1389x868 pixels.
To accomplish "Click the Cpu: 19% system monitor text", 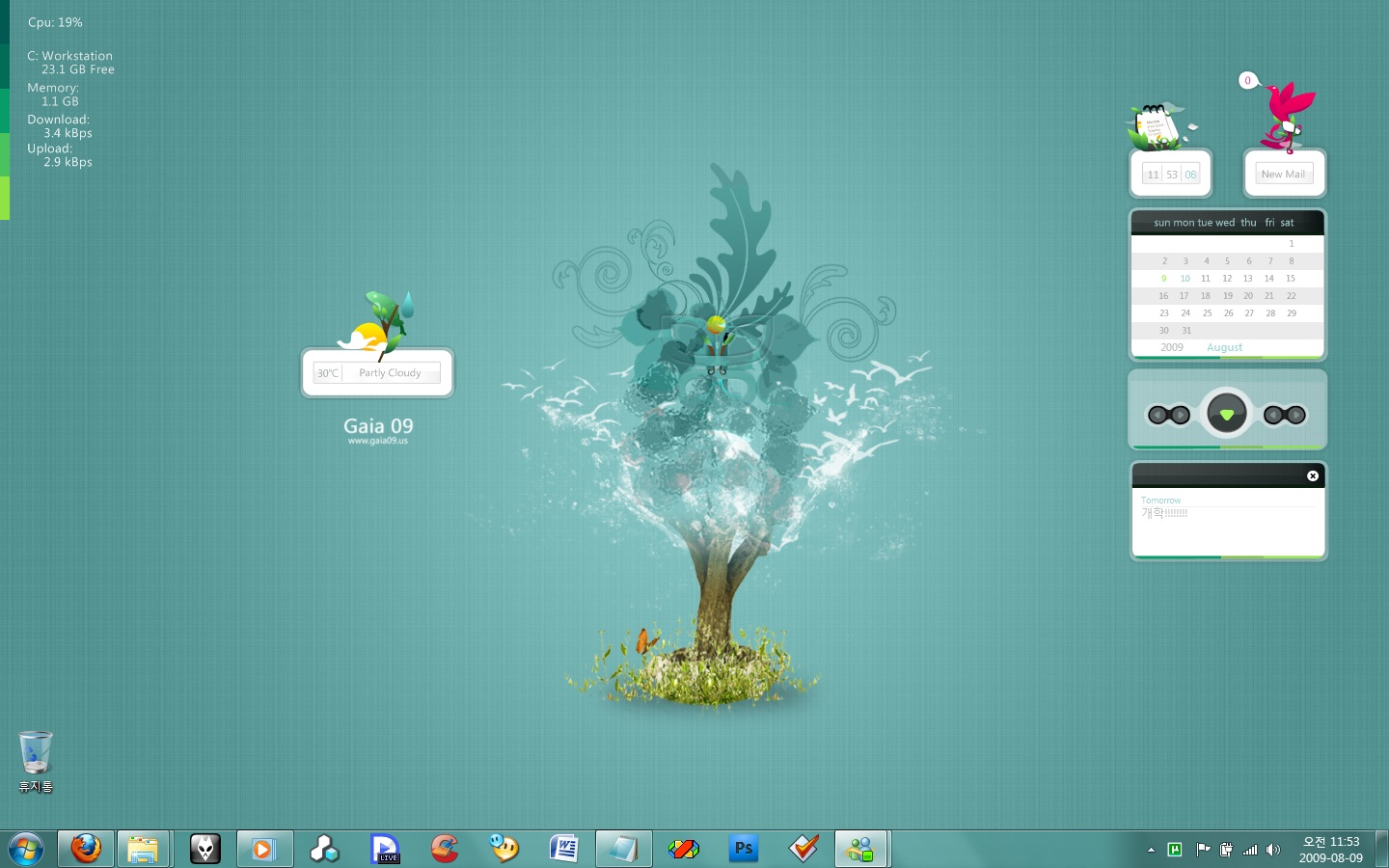I will tap(55, 22).
